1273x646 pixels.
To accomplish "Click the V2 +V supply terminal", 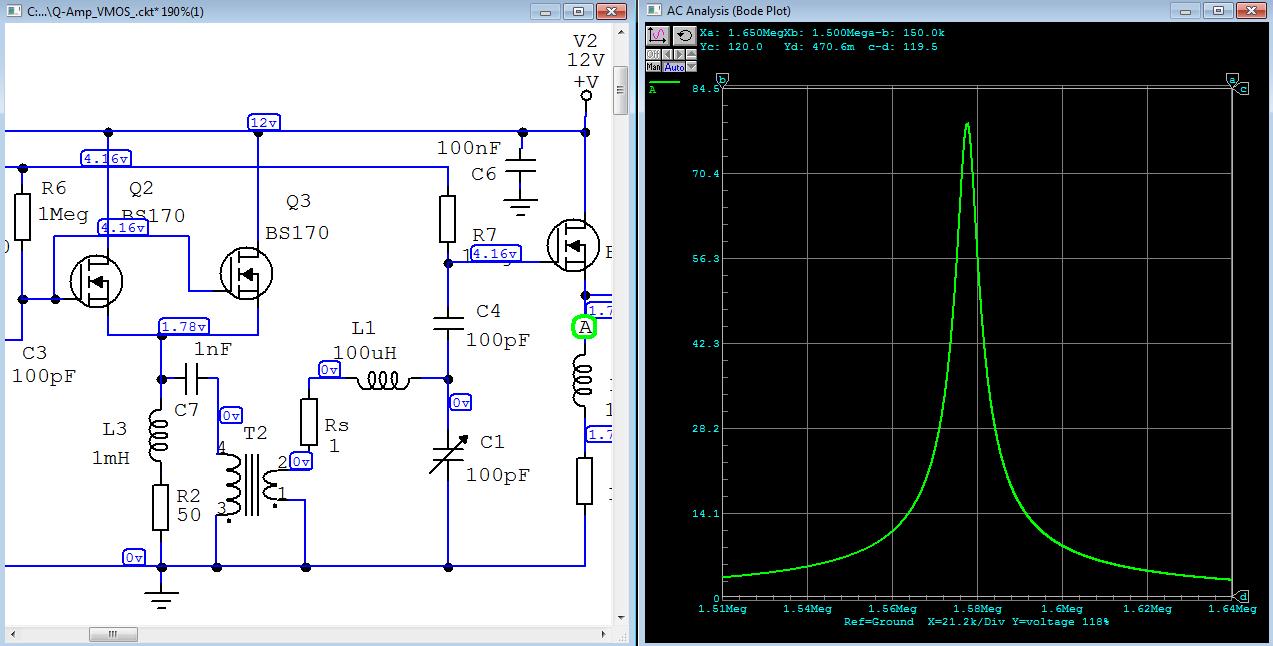I will point(586,97).
